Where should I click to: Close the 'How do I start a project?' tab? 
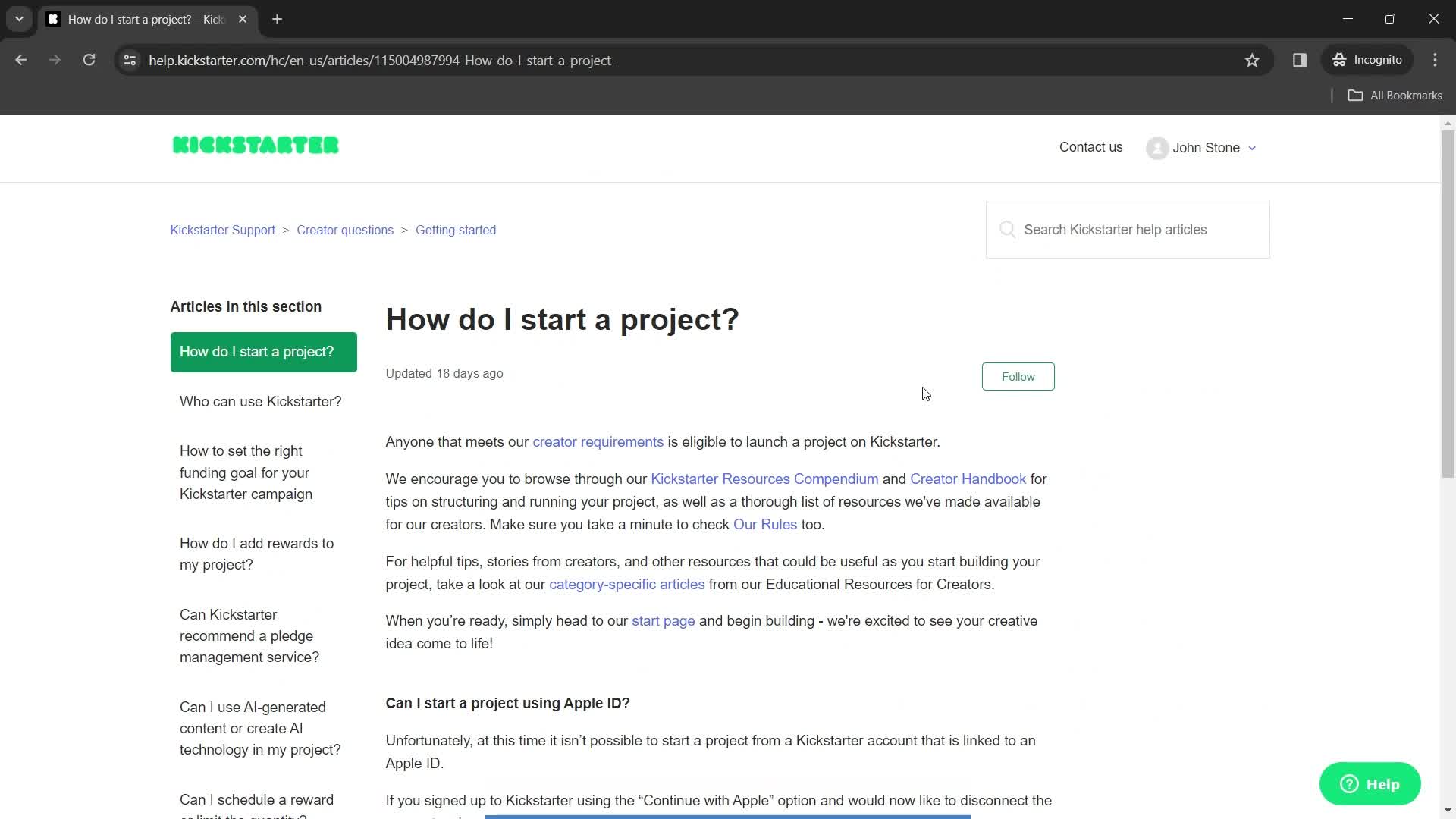243,19
